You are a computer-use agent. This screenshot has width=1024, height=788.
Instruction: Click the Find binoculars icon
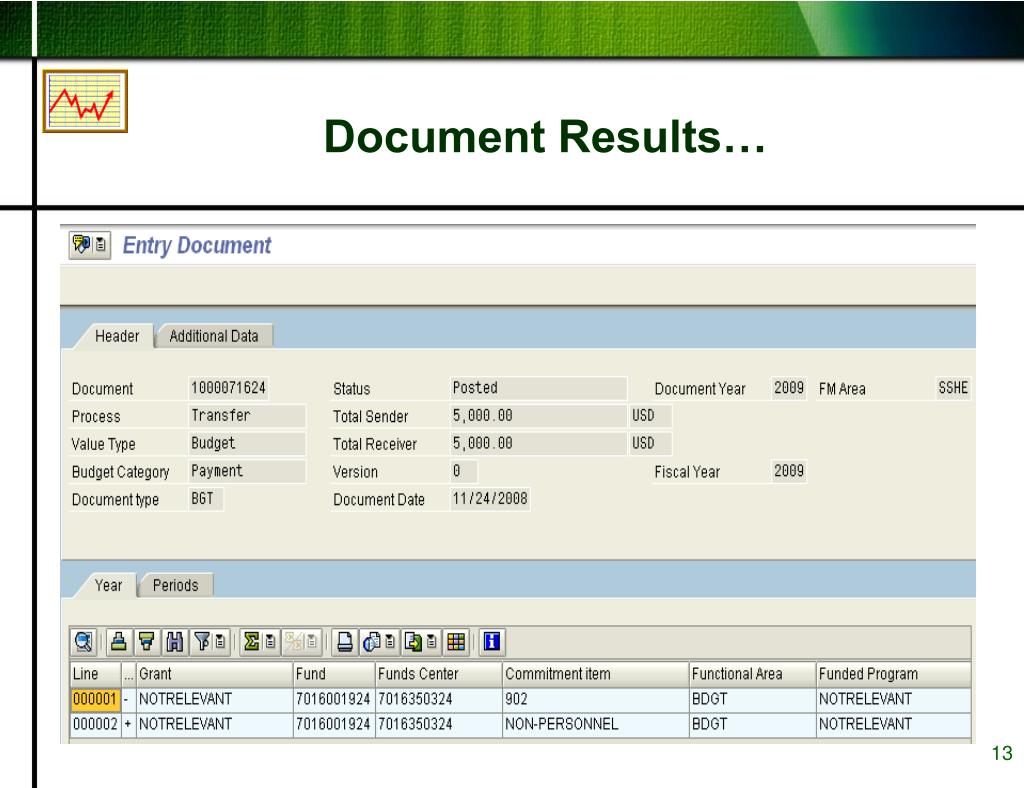(x=175, y=641)
